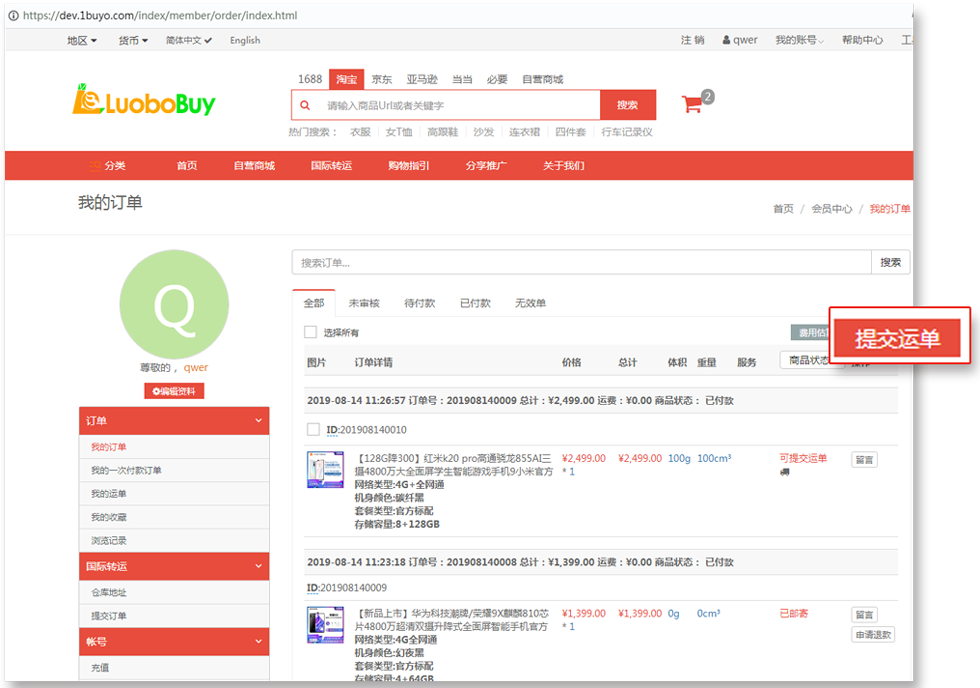The height and width of the screenshot is (688, 980).
Task: Select the 亚马逊 search source tab
Action: click(x=422, y=79)
